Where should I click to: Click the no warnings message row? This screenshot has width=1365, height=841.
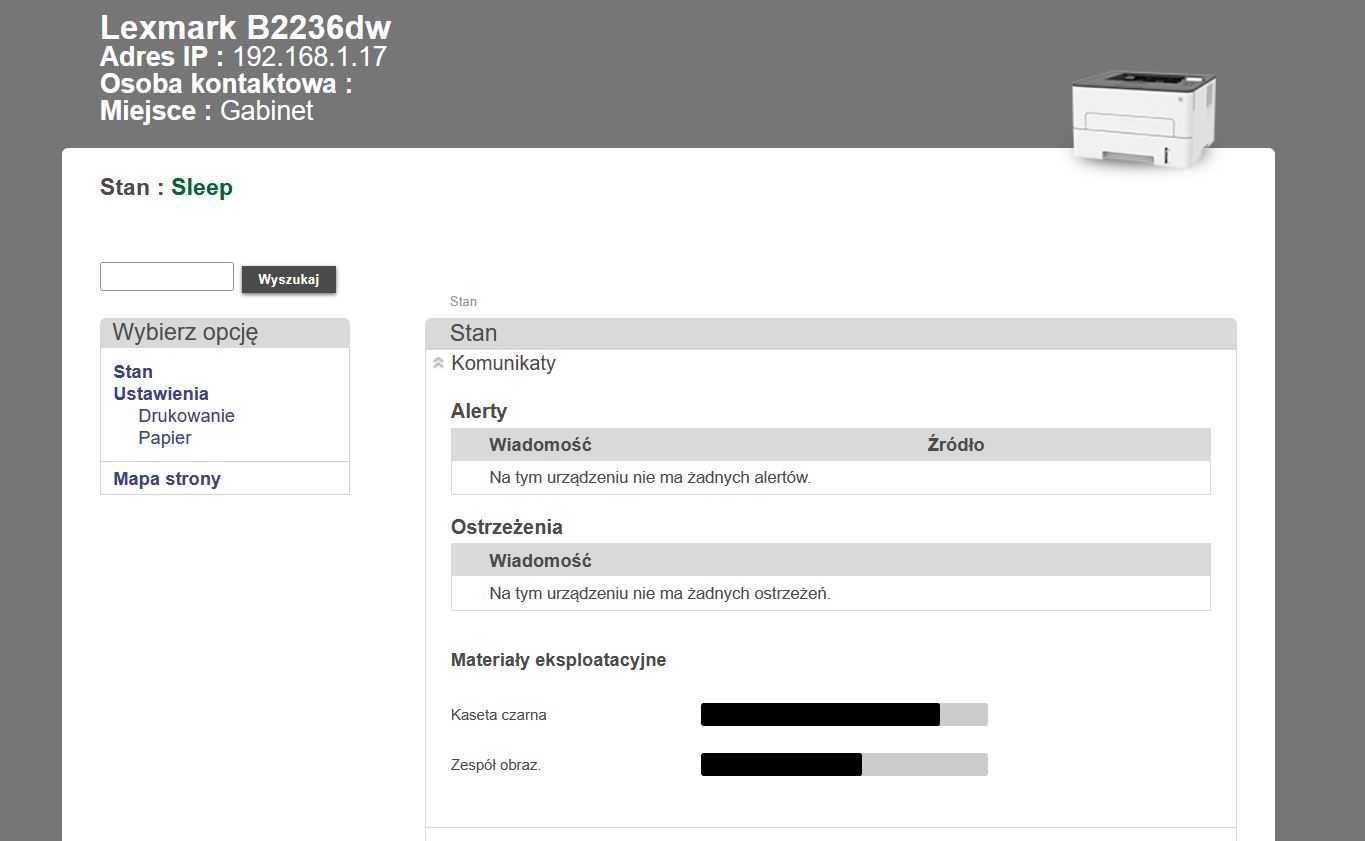(x=831, y=594)
